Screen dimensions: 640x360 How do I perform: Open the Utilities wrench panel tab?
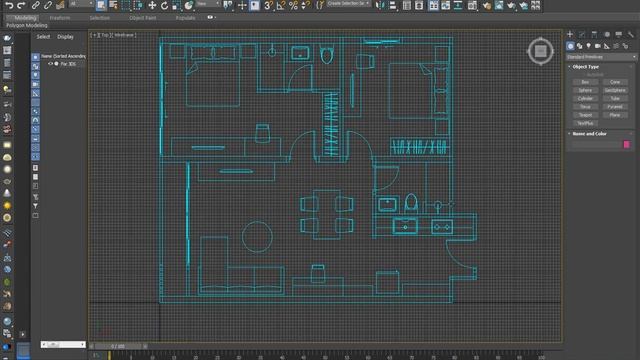coord(631,34)
